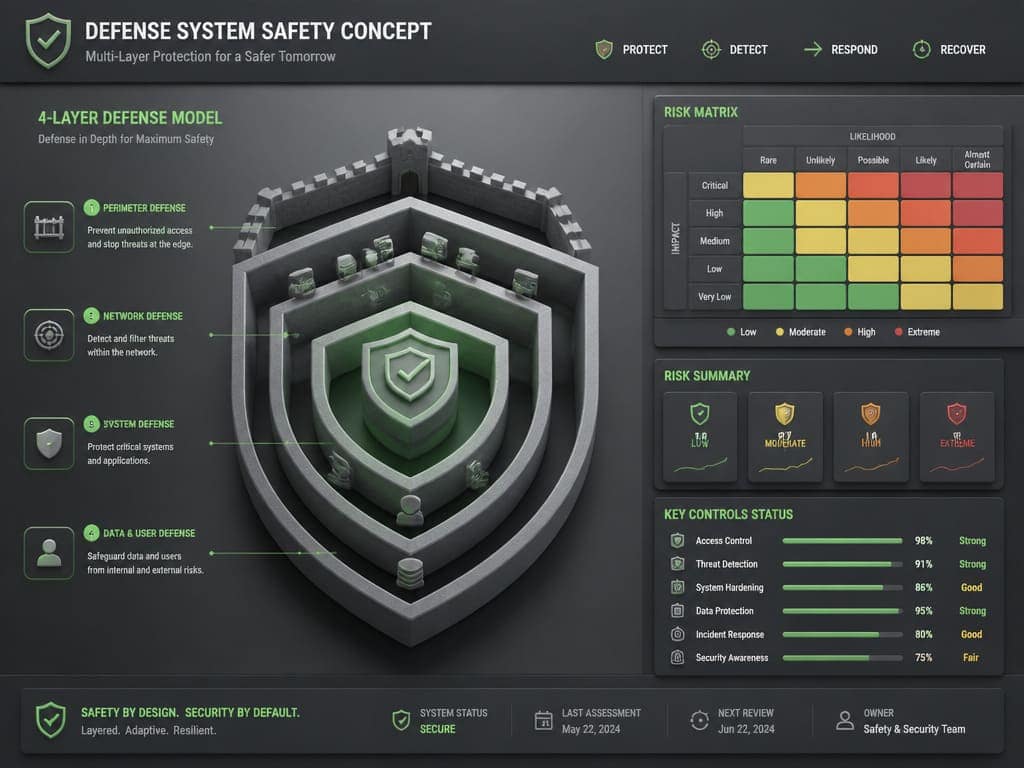Click the Last Assessment calendar icon
Viewport: 1024px width, 768px height.
pyautogui.click(x=543, y=721)
